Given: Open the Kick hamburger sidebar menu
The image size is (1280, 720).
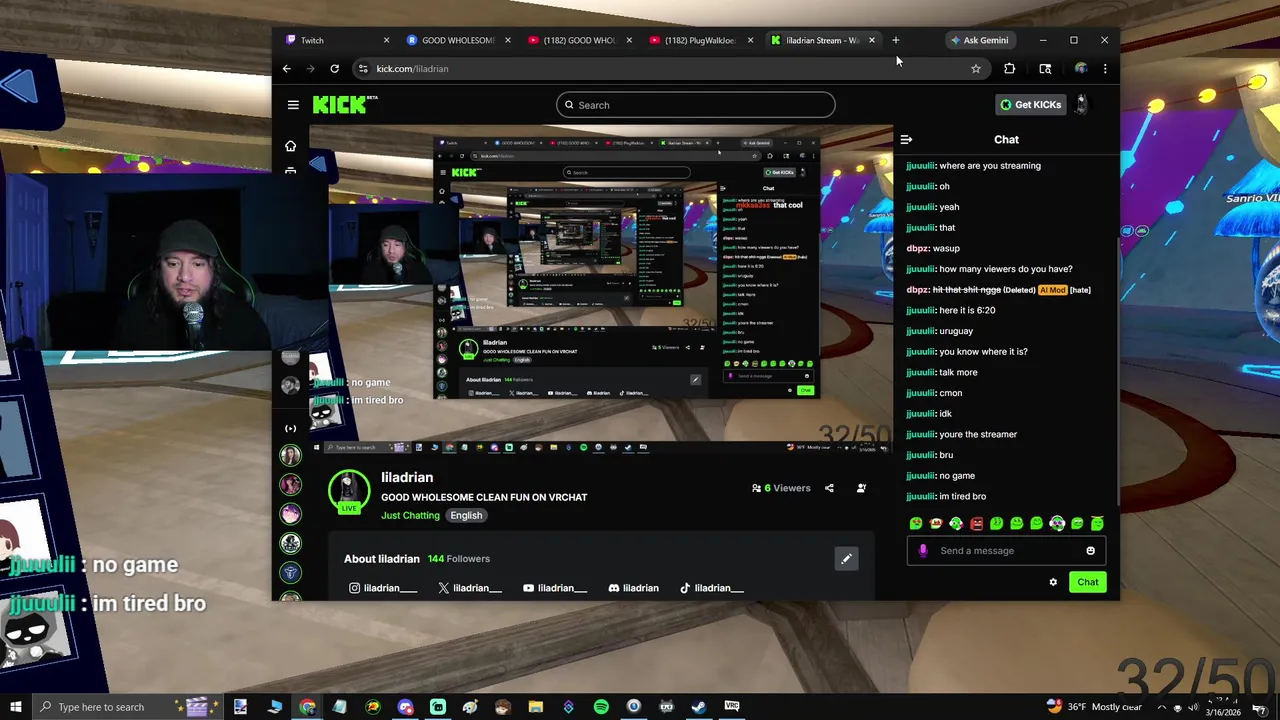Looking at the screenshot, I should 293,105.
